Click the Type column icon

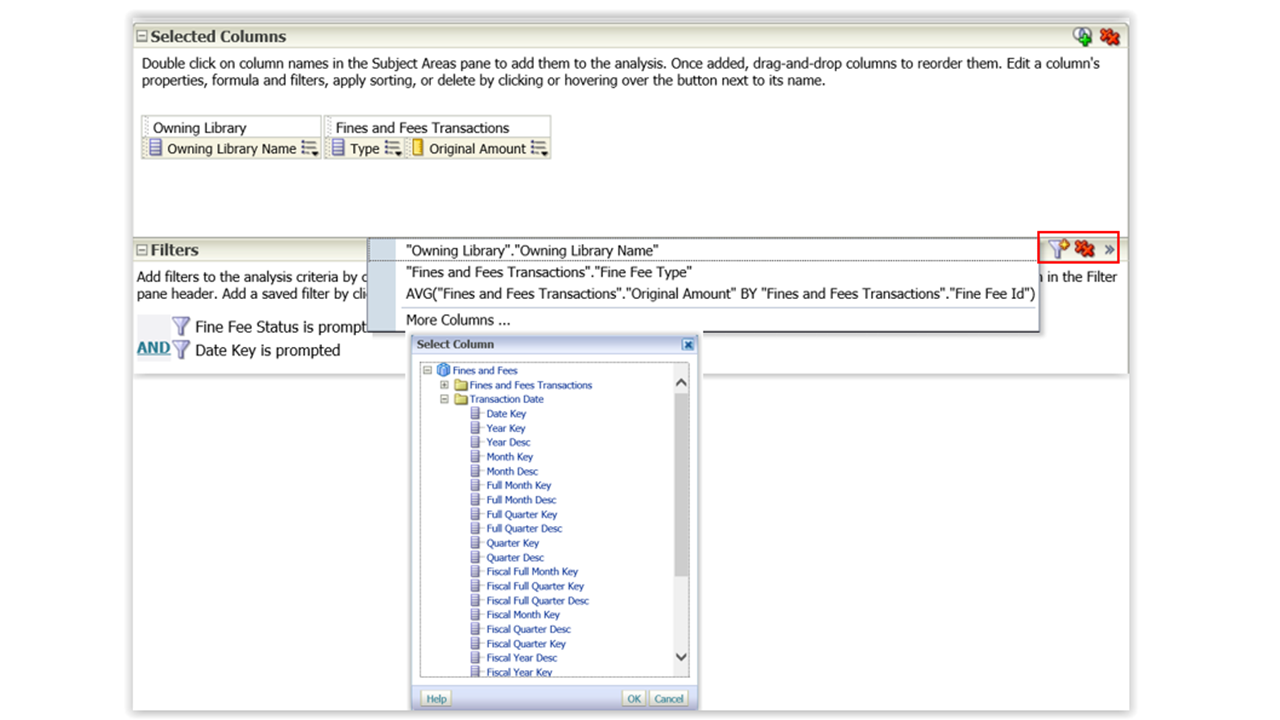point(338,148)
